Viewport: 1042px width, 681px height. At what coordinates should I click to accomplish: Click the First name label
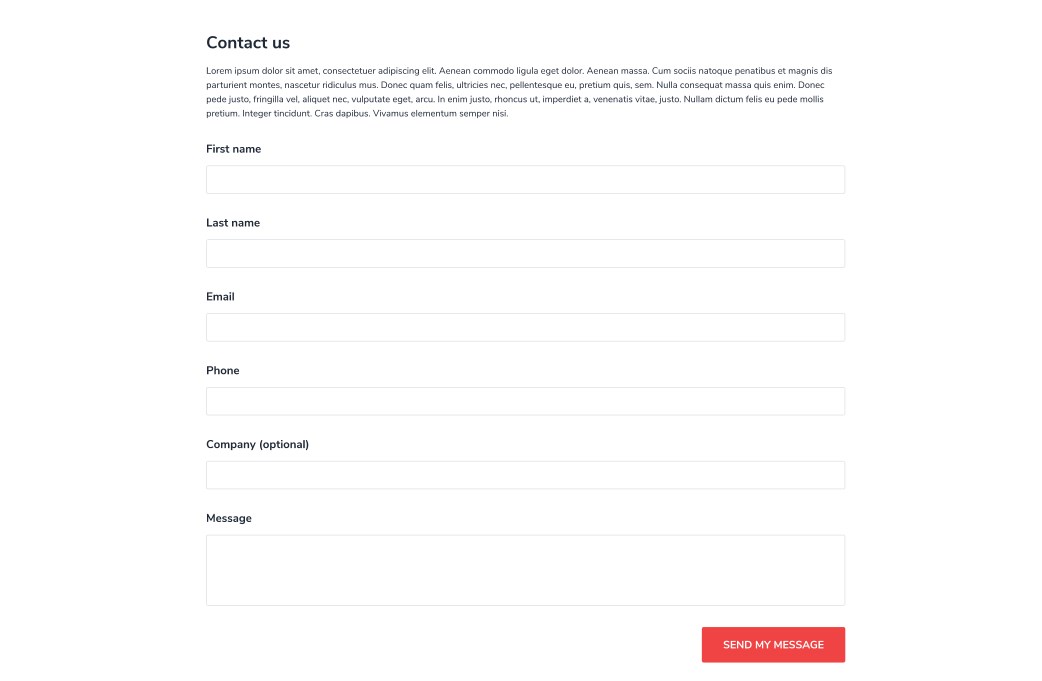233,149
